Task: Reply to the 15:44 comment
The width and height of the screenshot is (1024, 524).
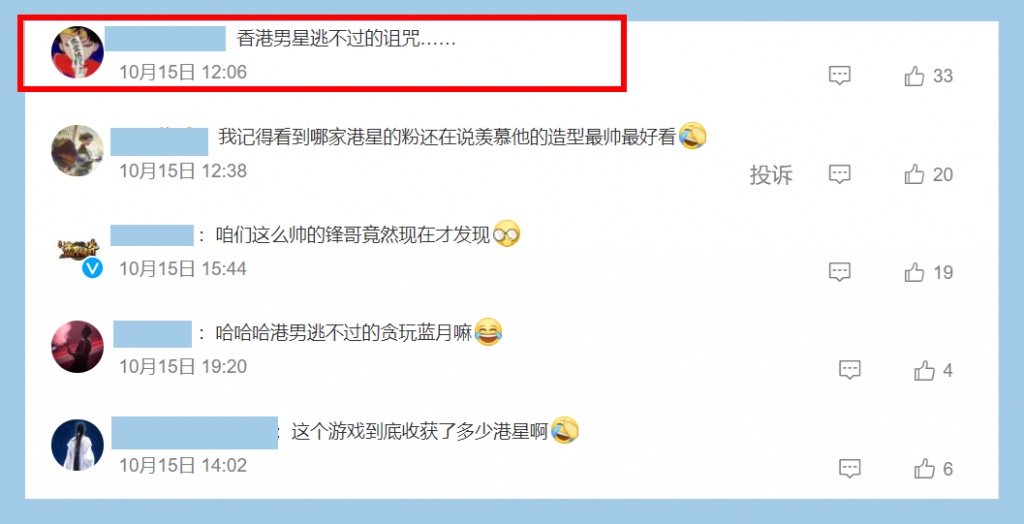Action: pyautogui.click(x=839, y=272)
